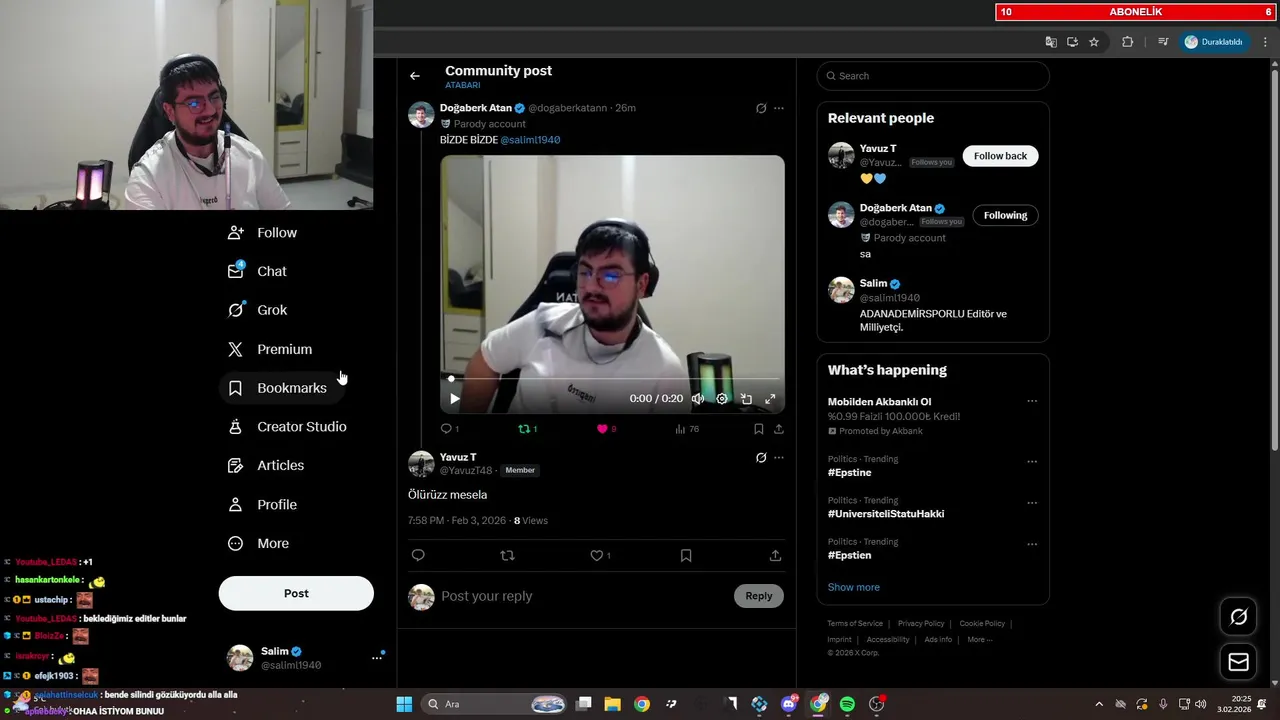Viewport: 1280px width, 720px height.
Task: Open Grok on Yavuz T's post
Action: click(761, 457)
